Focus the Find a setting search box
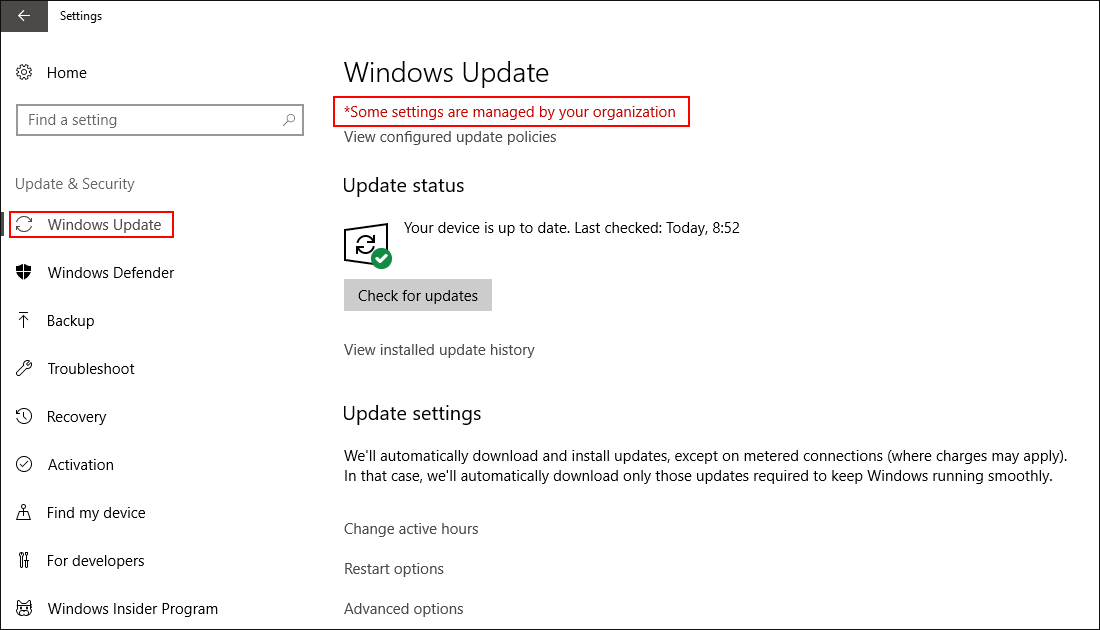Screen dimensions: 1100x630 [160, 120]
